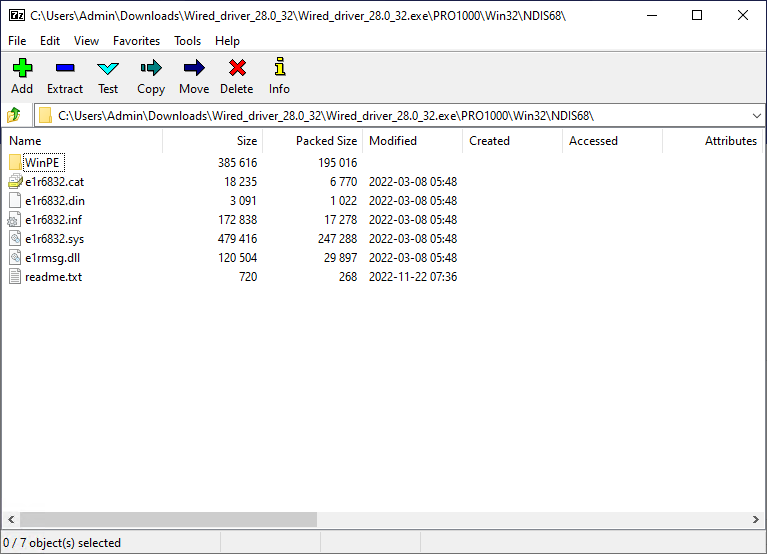Click the red Delete icon
Image resolution: width=767 pixels, height=554 pixels.
[x=237, y=69]
